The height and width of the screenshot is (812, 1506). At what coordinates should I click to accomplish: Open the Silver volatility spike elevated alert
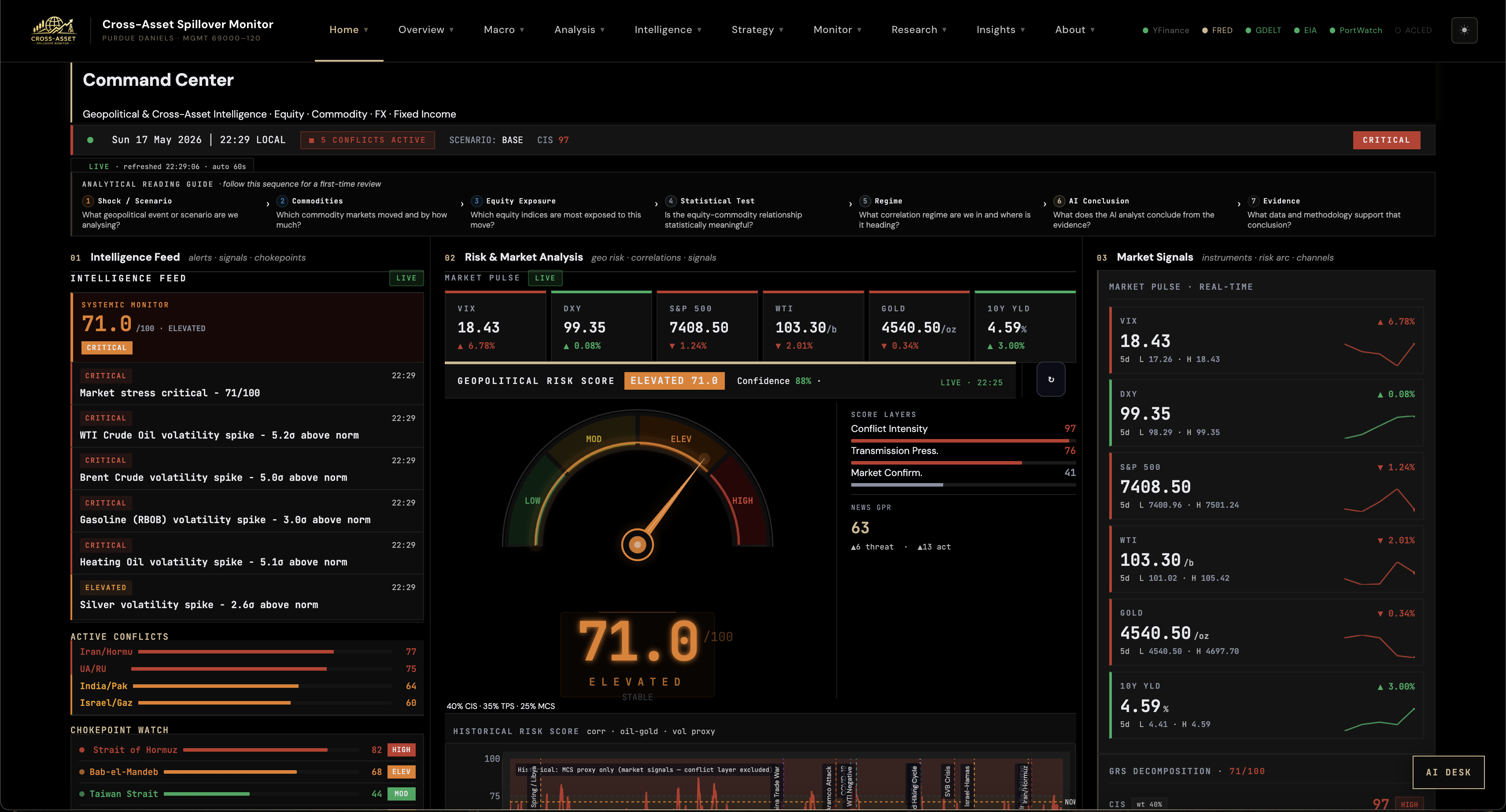(247, 596)
